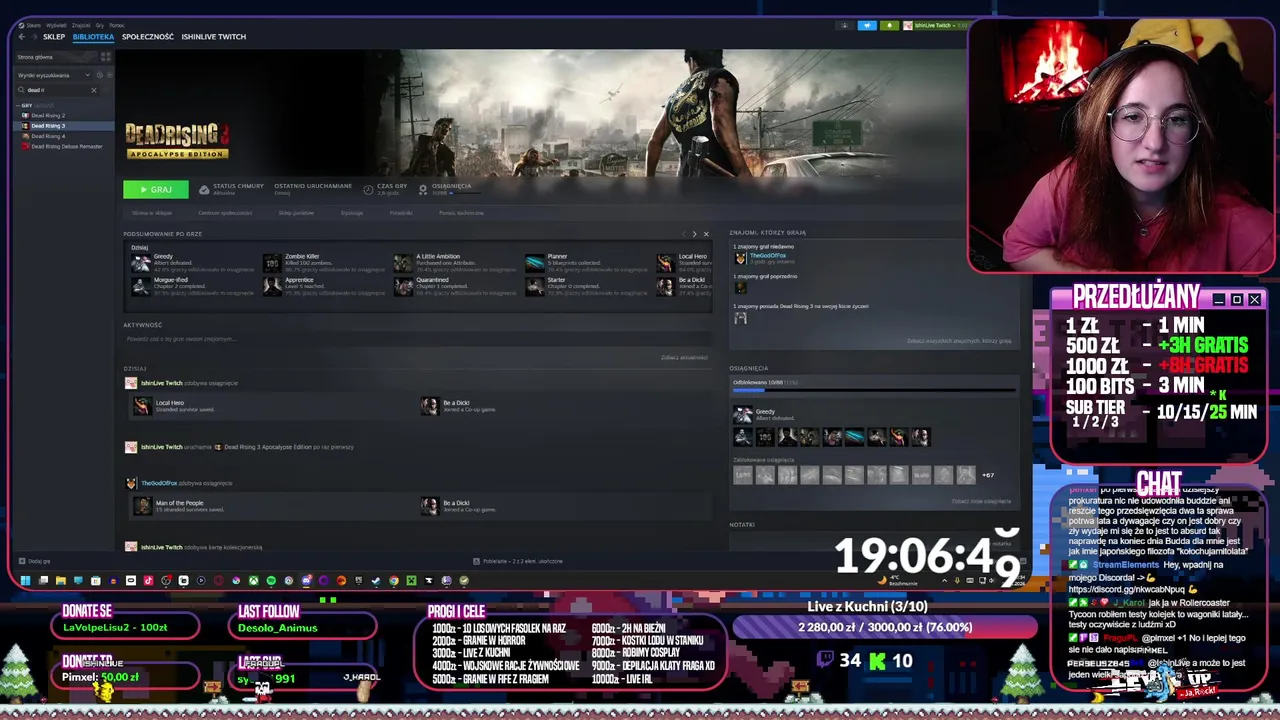Select Dead Rising Deluxe Remaster in the library
The width and height of the screenshot is (1280, 720).
[x=66, y=146]
